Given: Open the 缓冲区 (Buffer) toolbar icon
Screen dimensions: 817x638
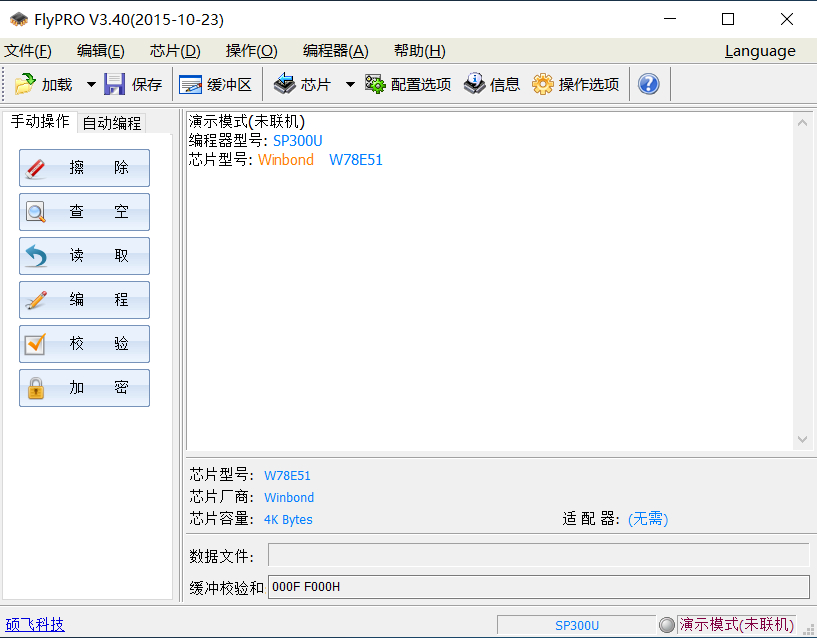Looking at the screenshot, I should coord(190,85).
